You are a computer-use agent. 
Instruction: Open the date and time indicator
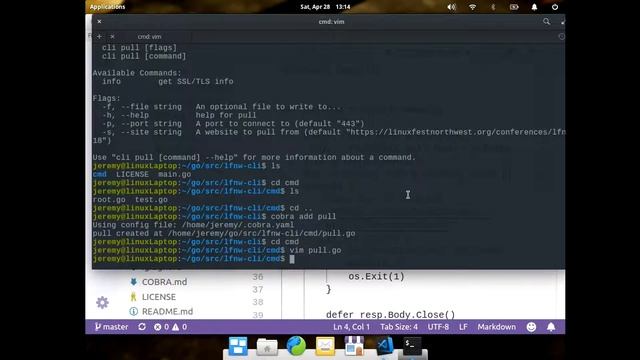325,7
